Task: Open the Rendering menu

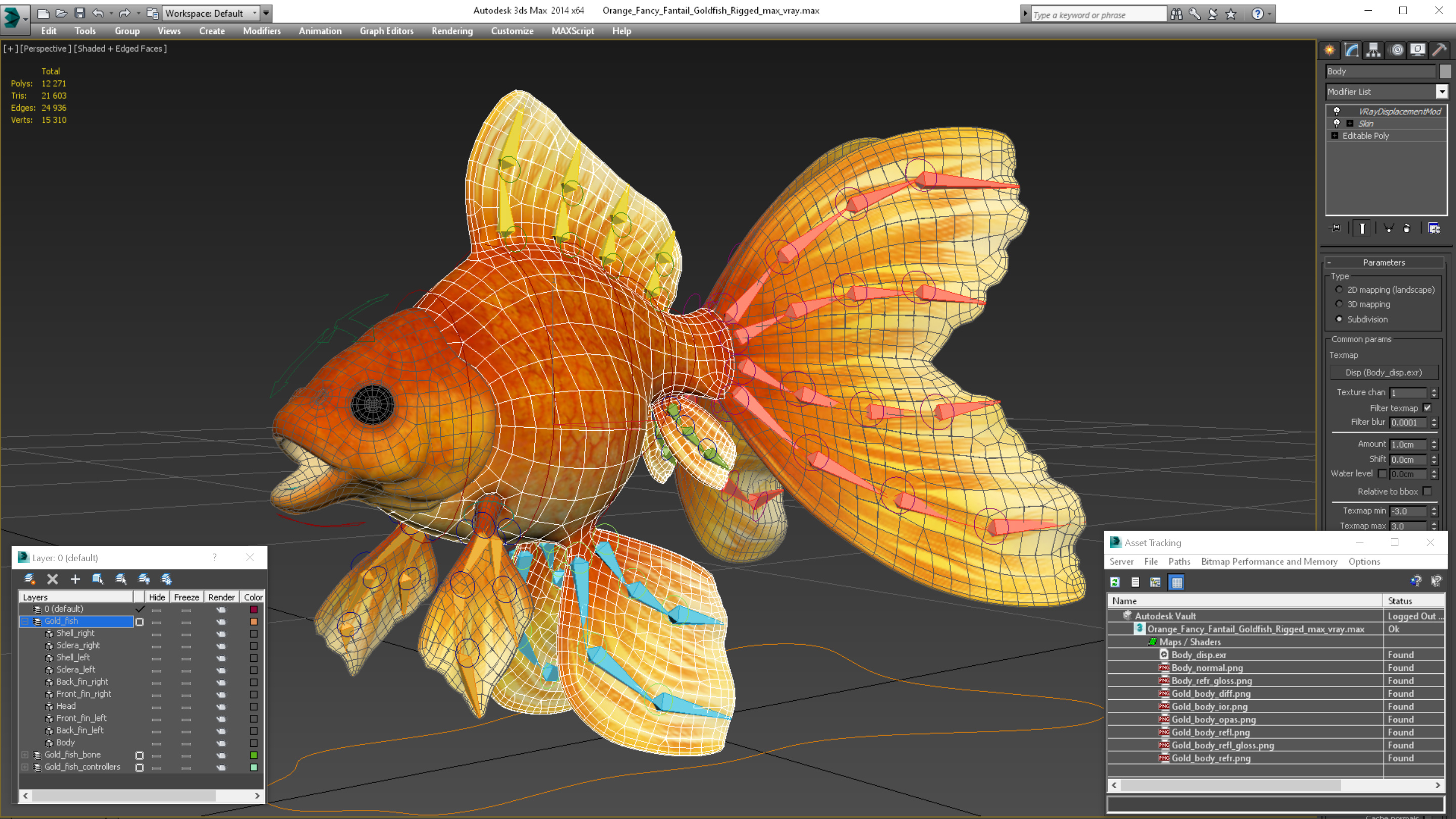Action: (x=452, y=31)
